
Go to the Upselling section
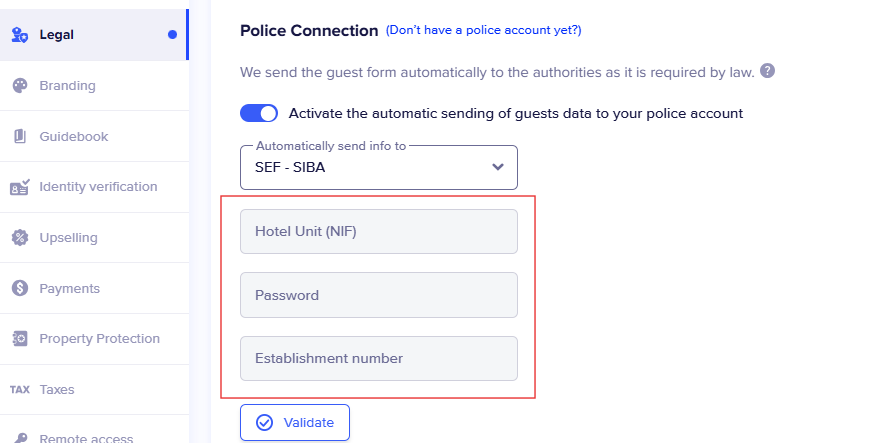pyautogui.click(x=94, y=238)
